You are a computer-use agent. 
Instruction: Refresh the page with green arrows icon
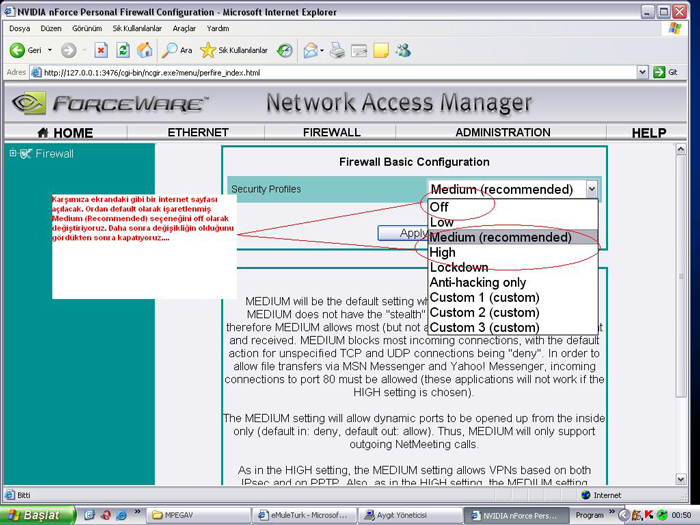point(123,50)
